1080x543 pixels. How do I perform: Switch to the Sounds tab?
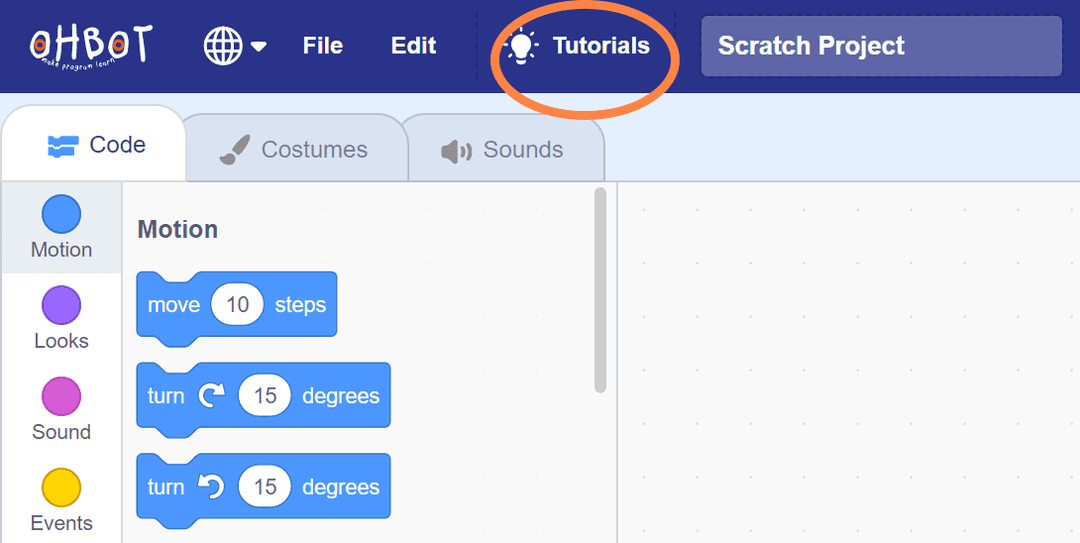[503, 150]
